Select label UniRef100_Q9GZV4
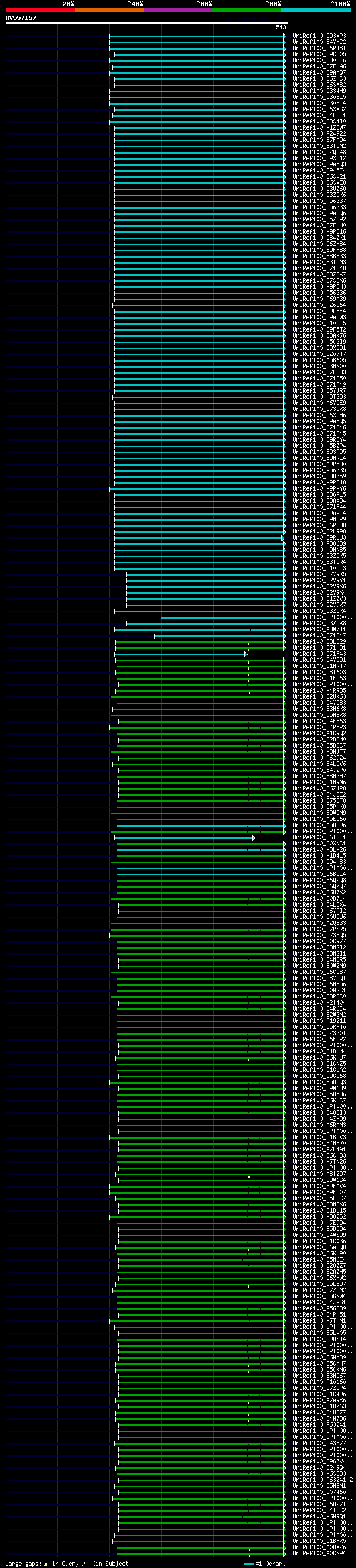 319,1461
